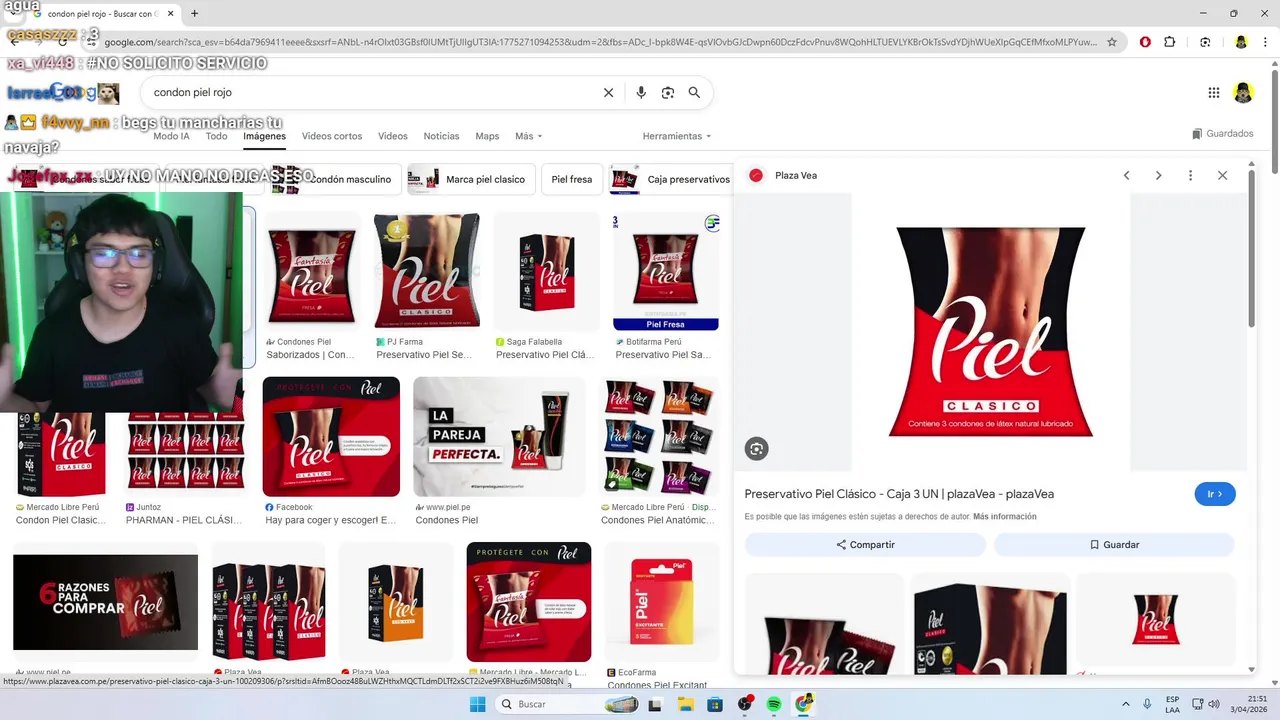
Task: Select the Imágenes tab
Action: tap(264, 136)
